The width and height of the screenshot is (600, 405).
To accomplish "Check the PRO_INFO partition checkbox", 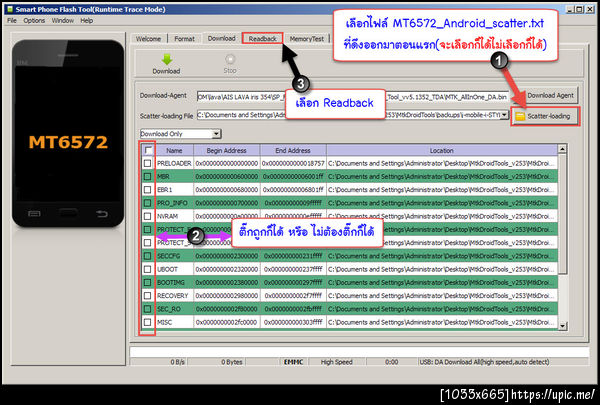I will click(147, 203).
